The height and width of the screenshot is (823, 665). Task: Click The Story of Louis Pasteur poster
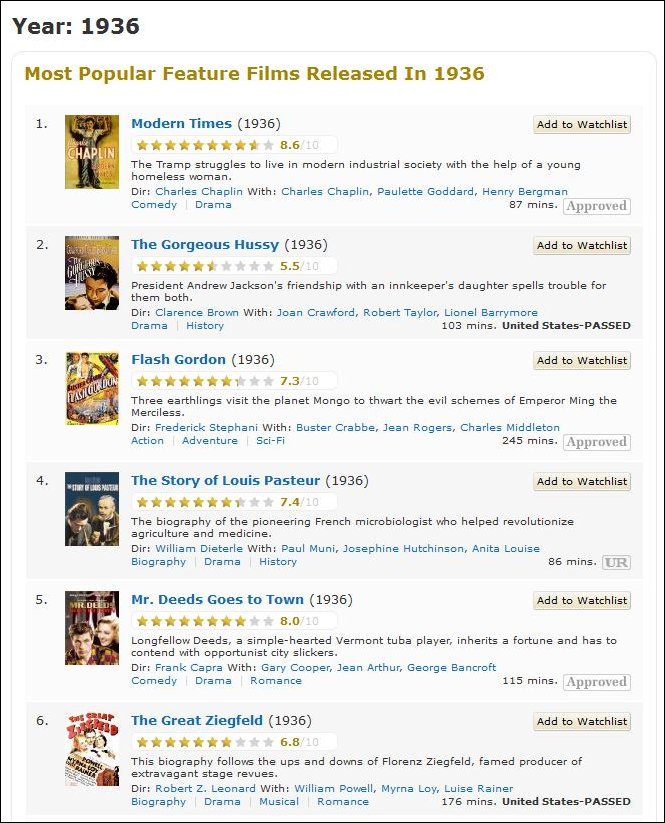click(91, 508)
